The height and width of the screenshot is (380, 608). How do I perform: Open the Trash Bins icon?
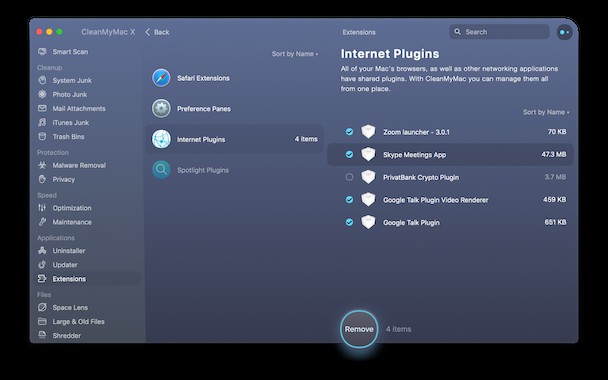[42, 136]
